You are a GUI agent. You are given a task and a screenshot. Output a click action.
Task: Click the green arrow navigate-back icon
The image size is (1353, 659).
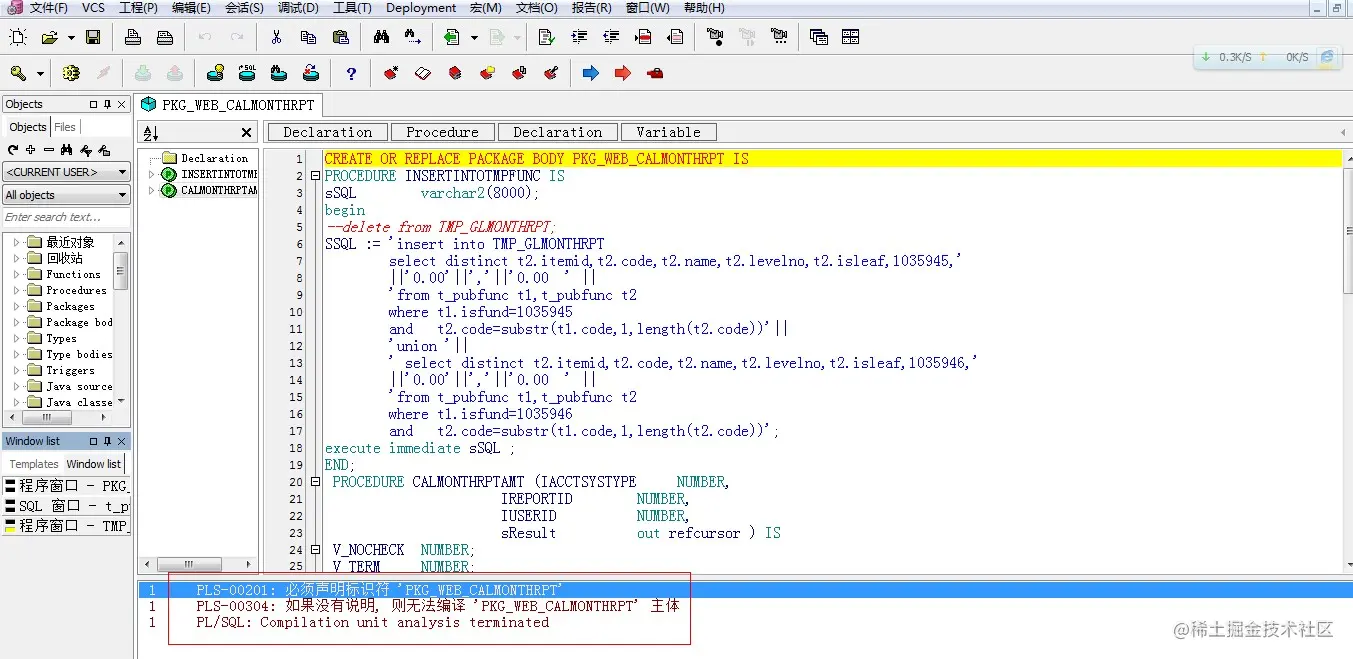click(452, 37)
